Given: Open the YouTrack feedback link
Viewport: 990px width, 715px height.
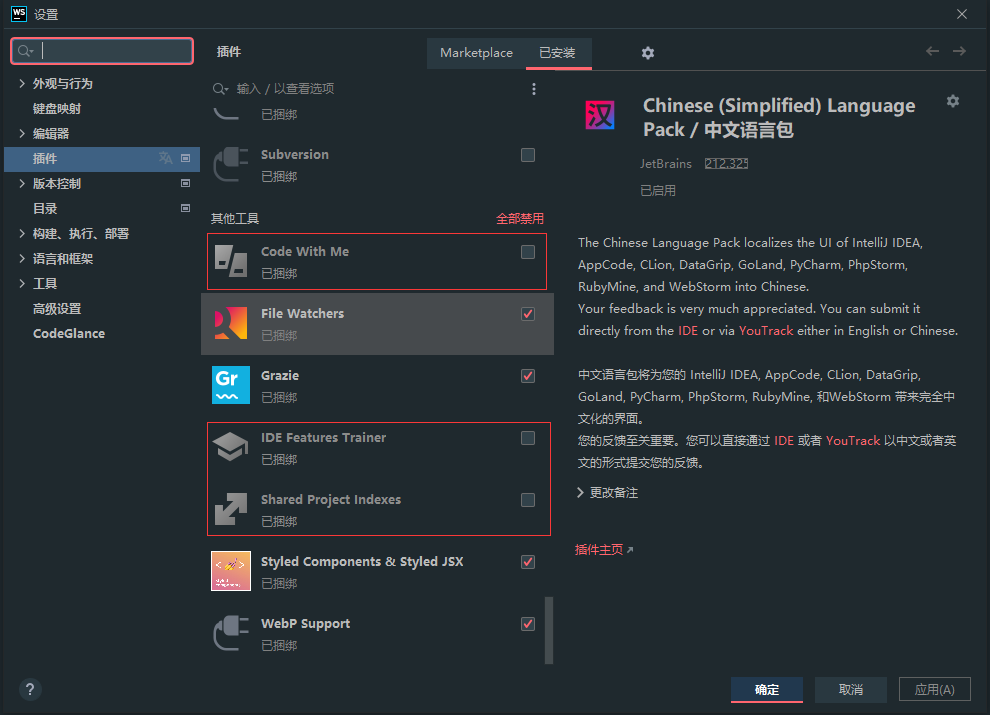Looking at the screenshot, I should [x=766, y=331].
